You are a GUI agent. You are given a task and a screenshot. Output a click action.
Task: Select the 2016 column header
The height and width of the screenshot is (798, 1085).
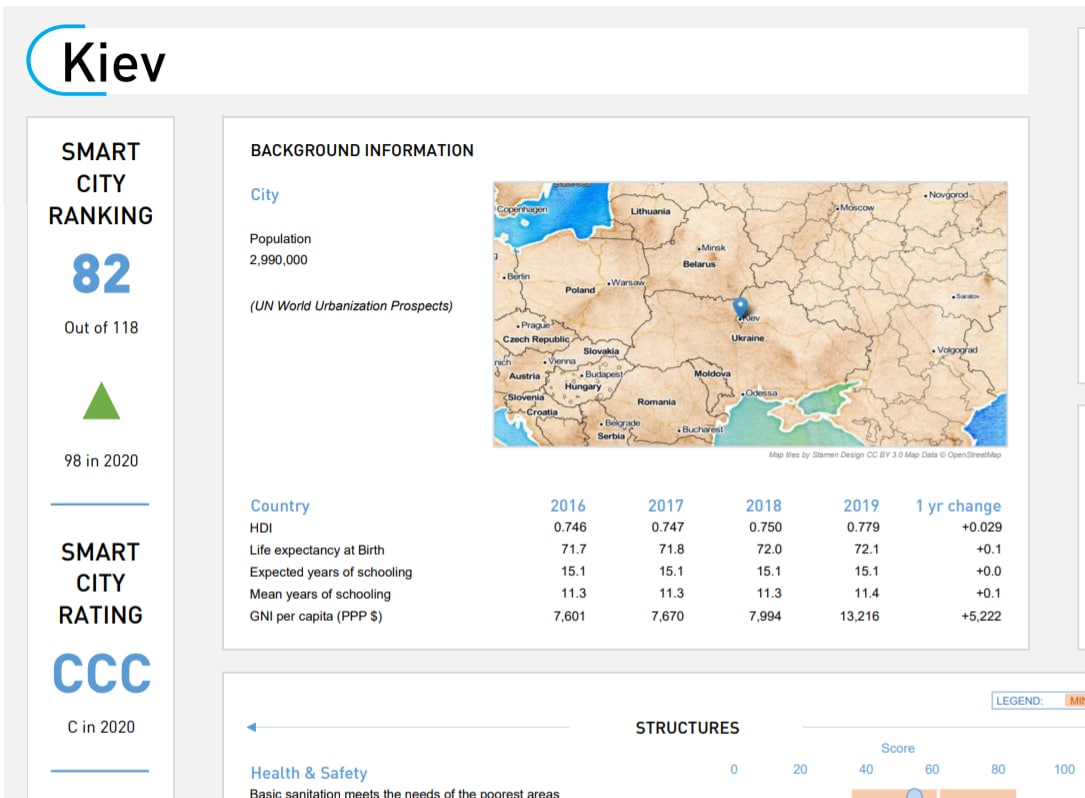point(567,505)
